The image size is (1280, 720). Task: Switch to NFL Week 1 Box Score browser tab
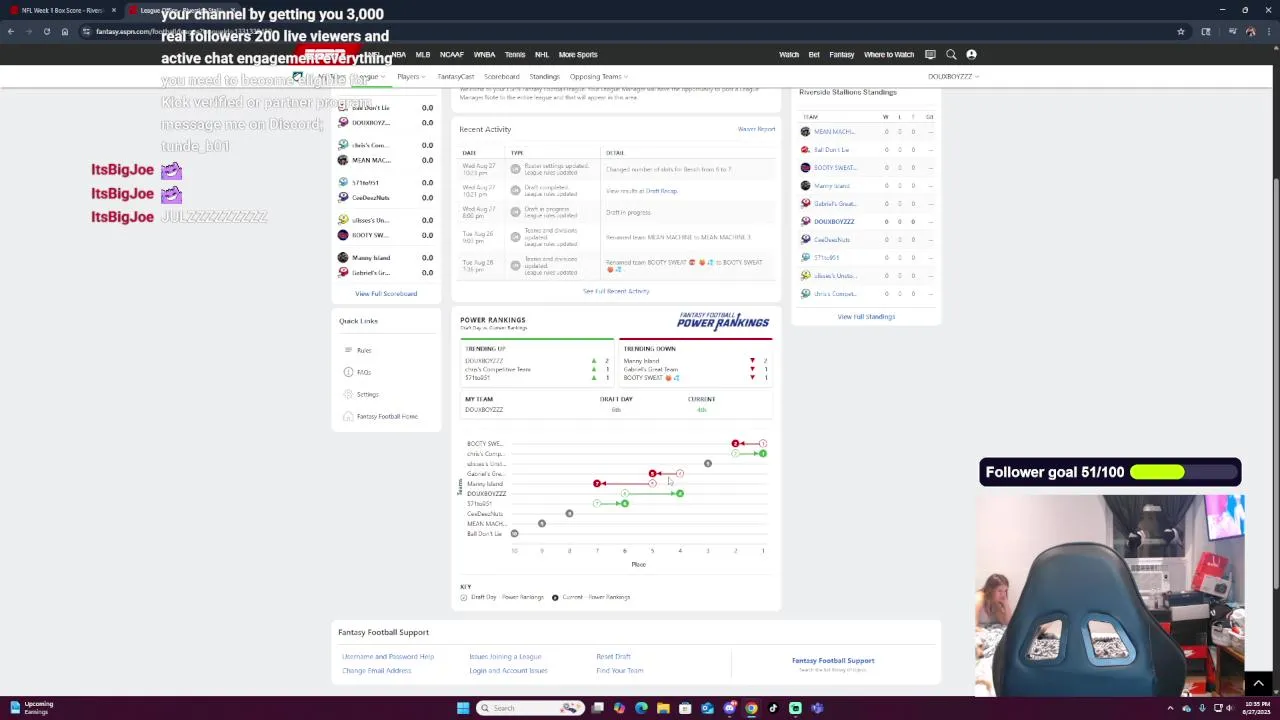(x=62, y=10)
